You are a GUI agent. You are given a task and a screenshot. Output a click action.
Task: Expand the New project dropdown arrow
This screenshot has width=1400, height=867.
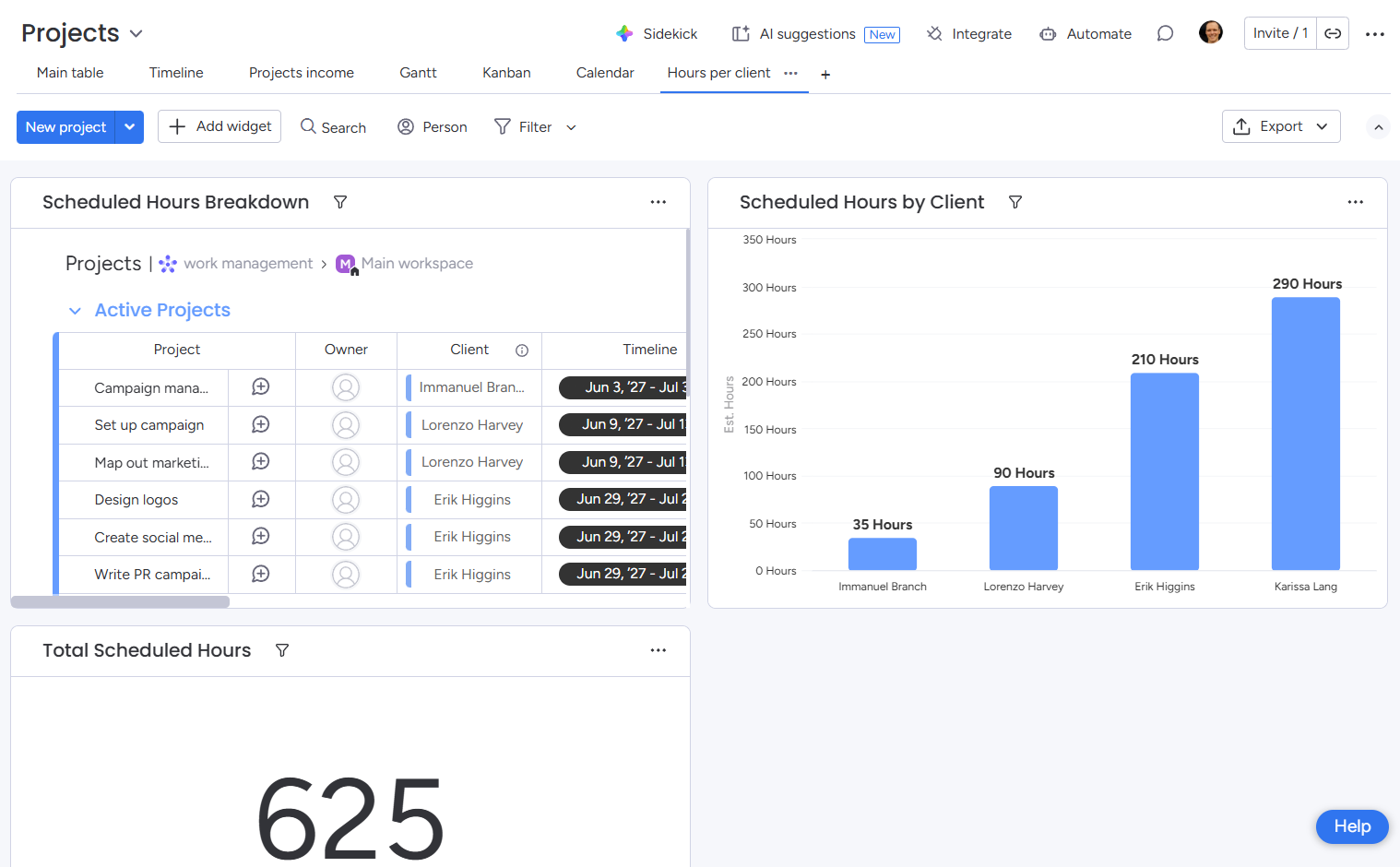[x=130, y=127]
